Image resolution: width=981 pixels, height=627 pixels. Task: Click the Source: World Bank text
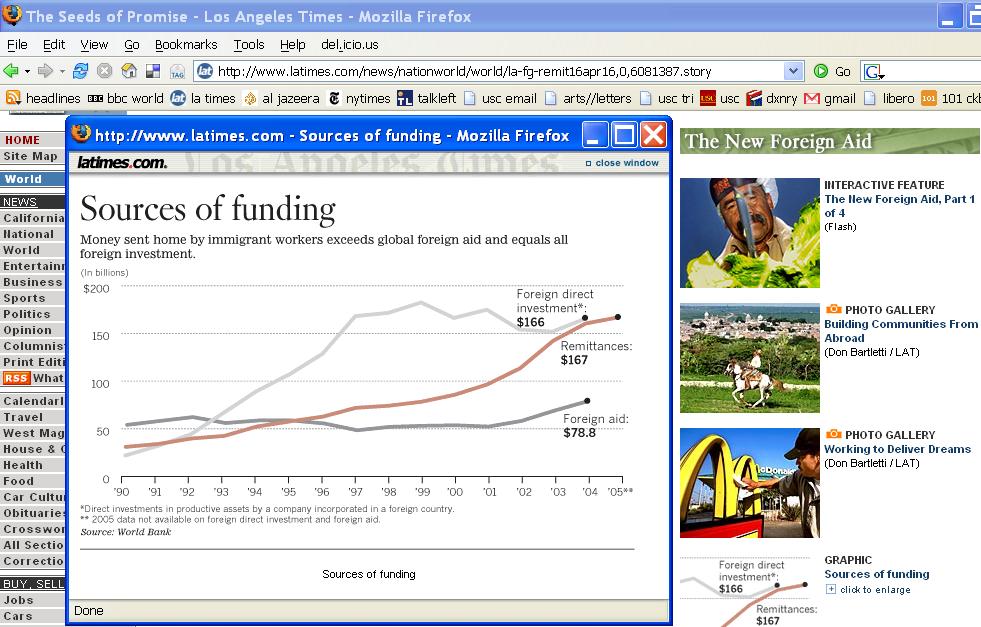(126, 532)
